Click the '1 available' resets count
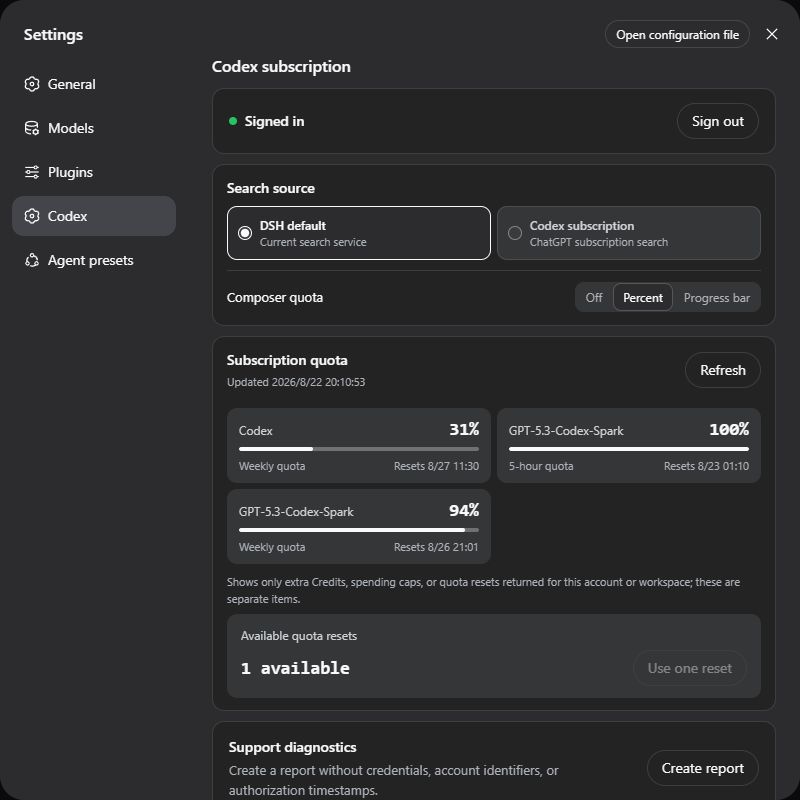Screen dimensions: 800x800 point(295,668)
